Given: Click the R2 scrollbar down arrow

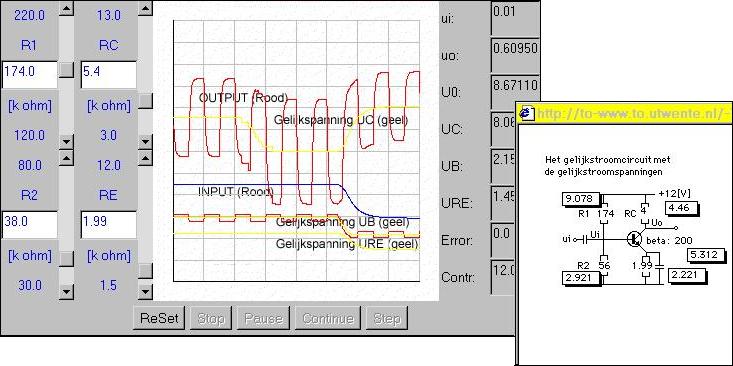Looking at the screenshot, I should 67,292.
